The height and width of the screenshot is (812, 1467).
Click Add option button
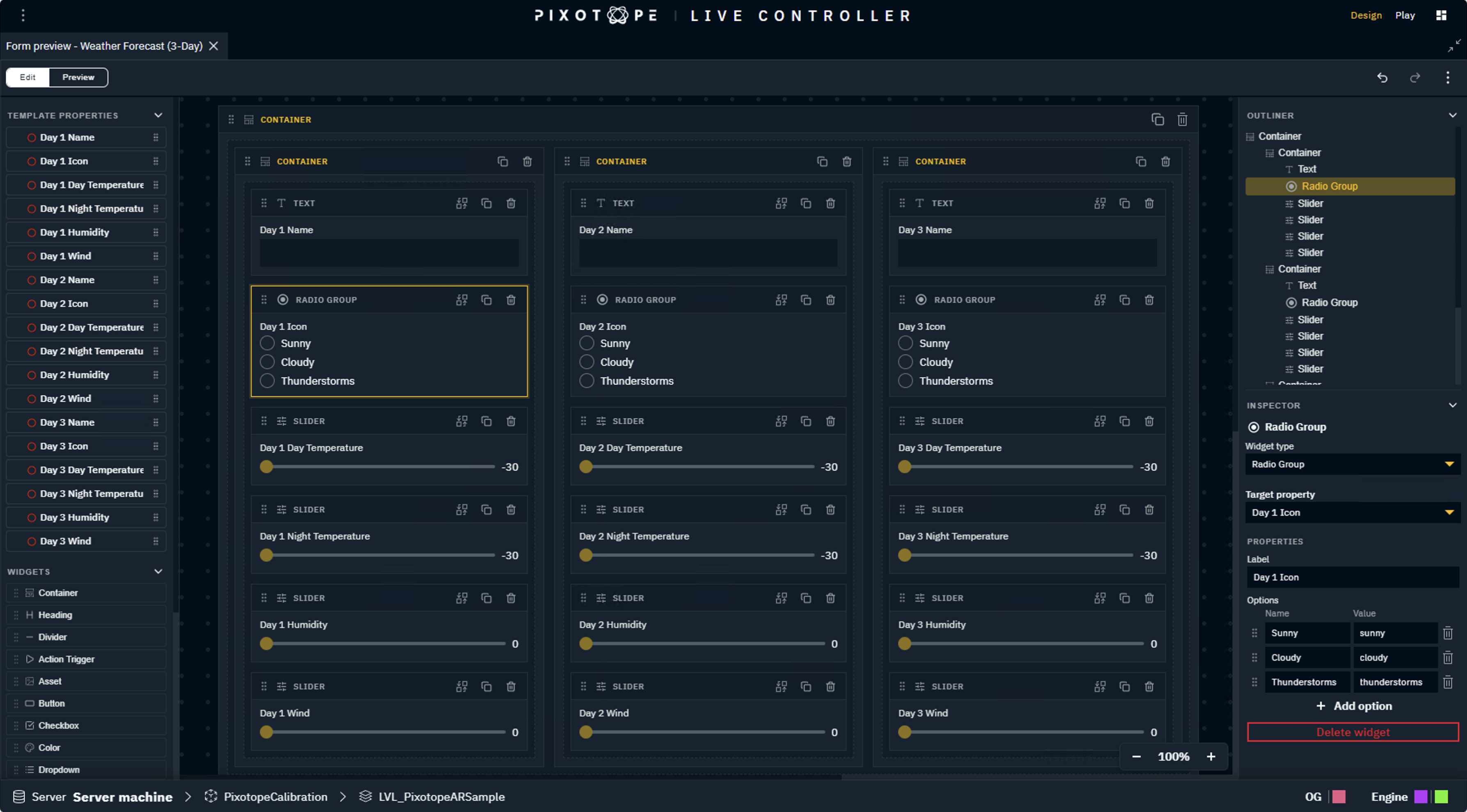pyautogui.click(x=1354, y=706)
